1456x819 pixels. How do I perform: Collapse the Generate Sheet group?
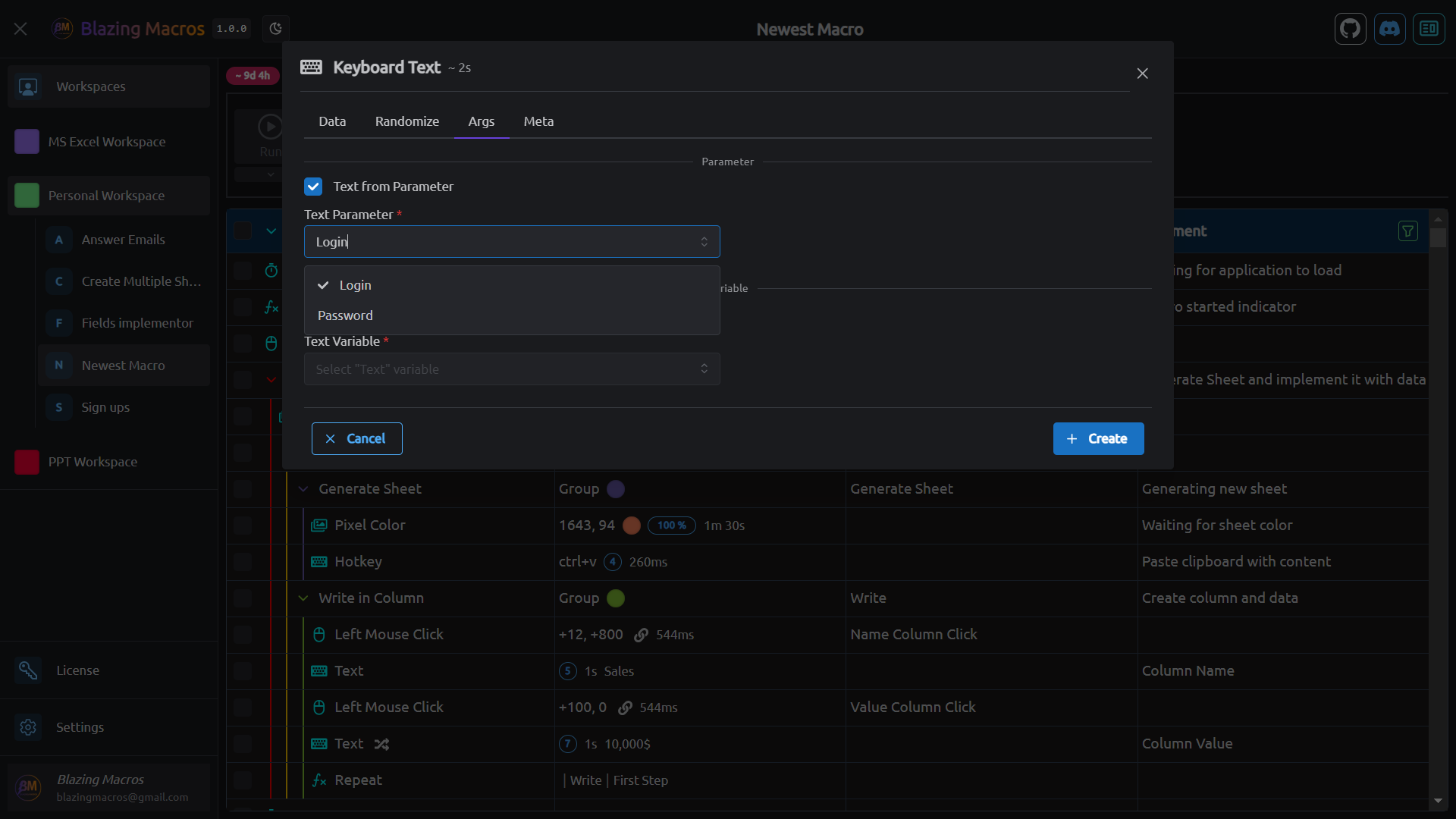coord(303,489)
